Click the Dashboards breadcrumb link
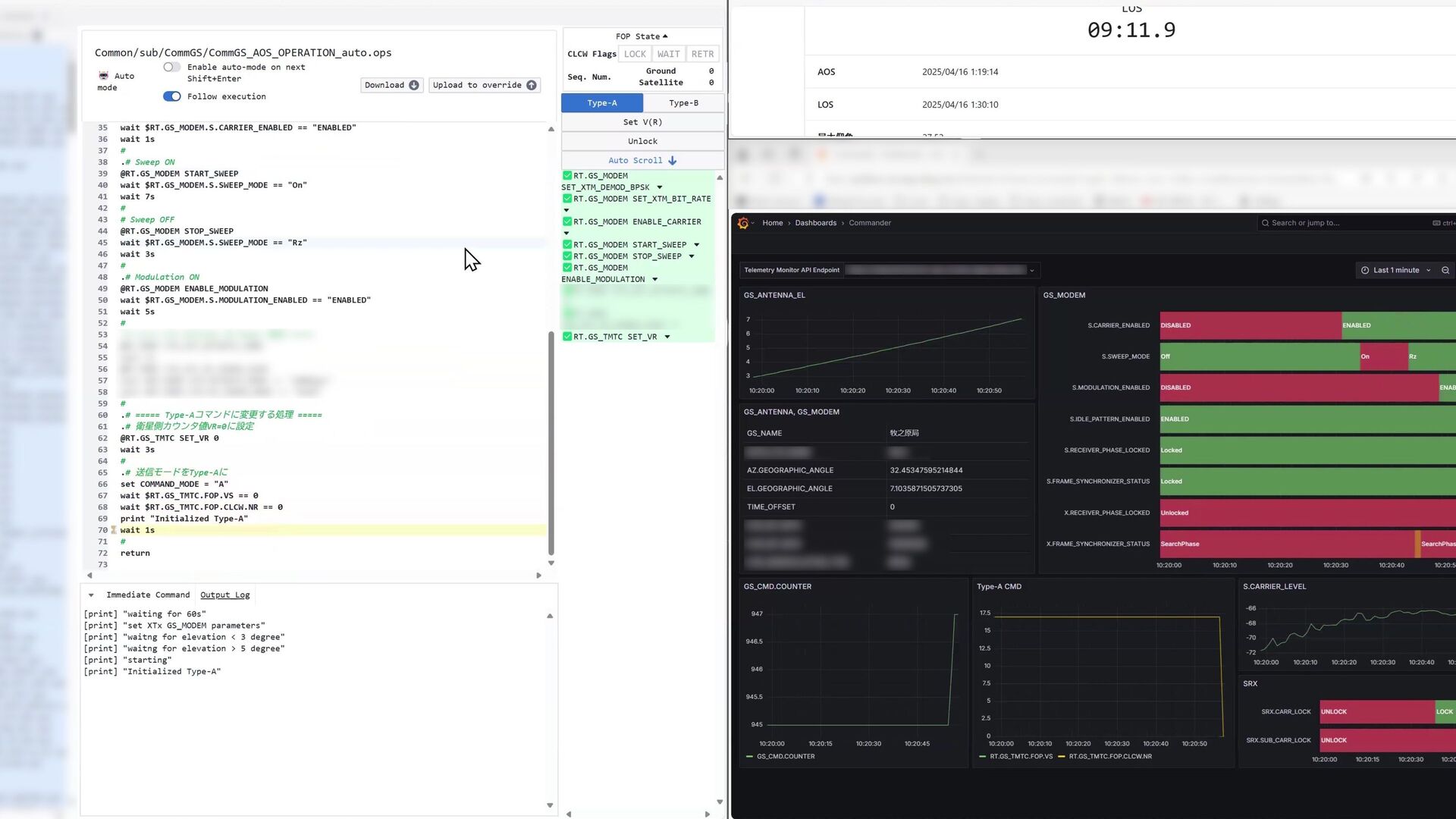Viewport: 1456px width, 819px height. 815,223
